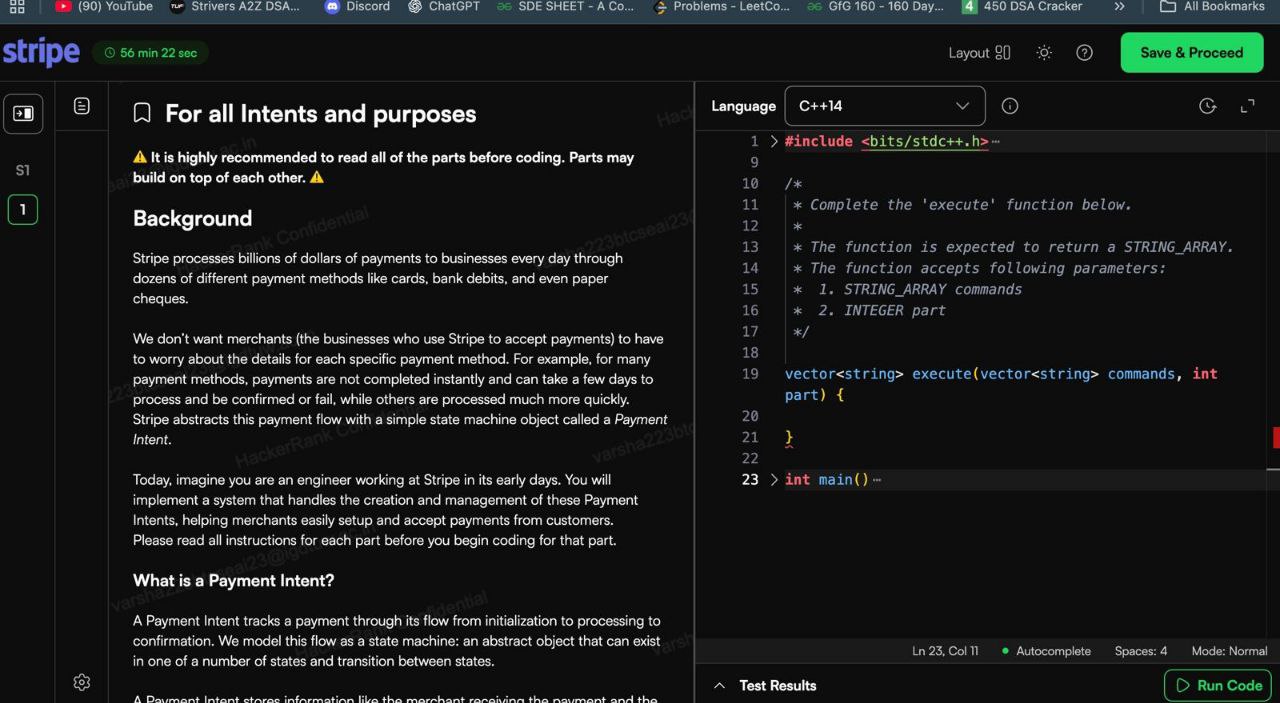Toggle Autocomplete in the status bar
This screenshot has height=703, width=1280.
[x=1046, y=651]
